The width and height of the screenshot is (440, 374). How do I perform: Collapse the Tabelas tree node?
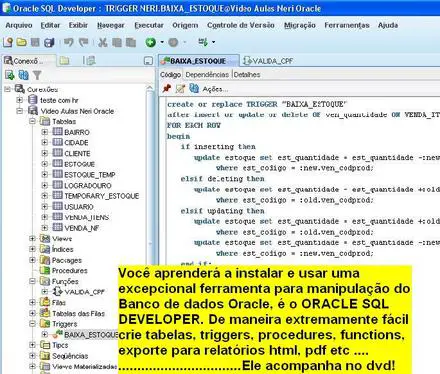pos(32,121)
